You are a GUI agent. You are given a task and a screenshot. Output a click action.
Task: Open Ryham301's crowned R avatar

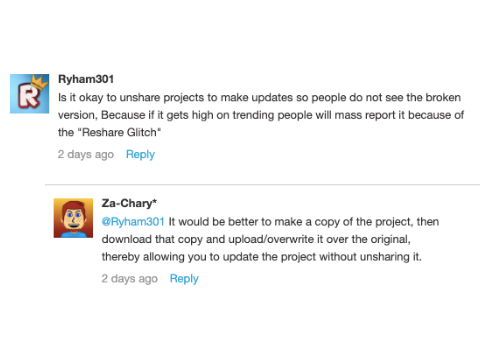click(x=30, y=94)
